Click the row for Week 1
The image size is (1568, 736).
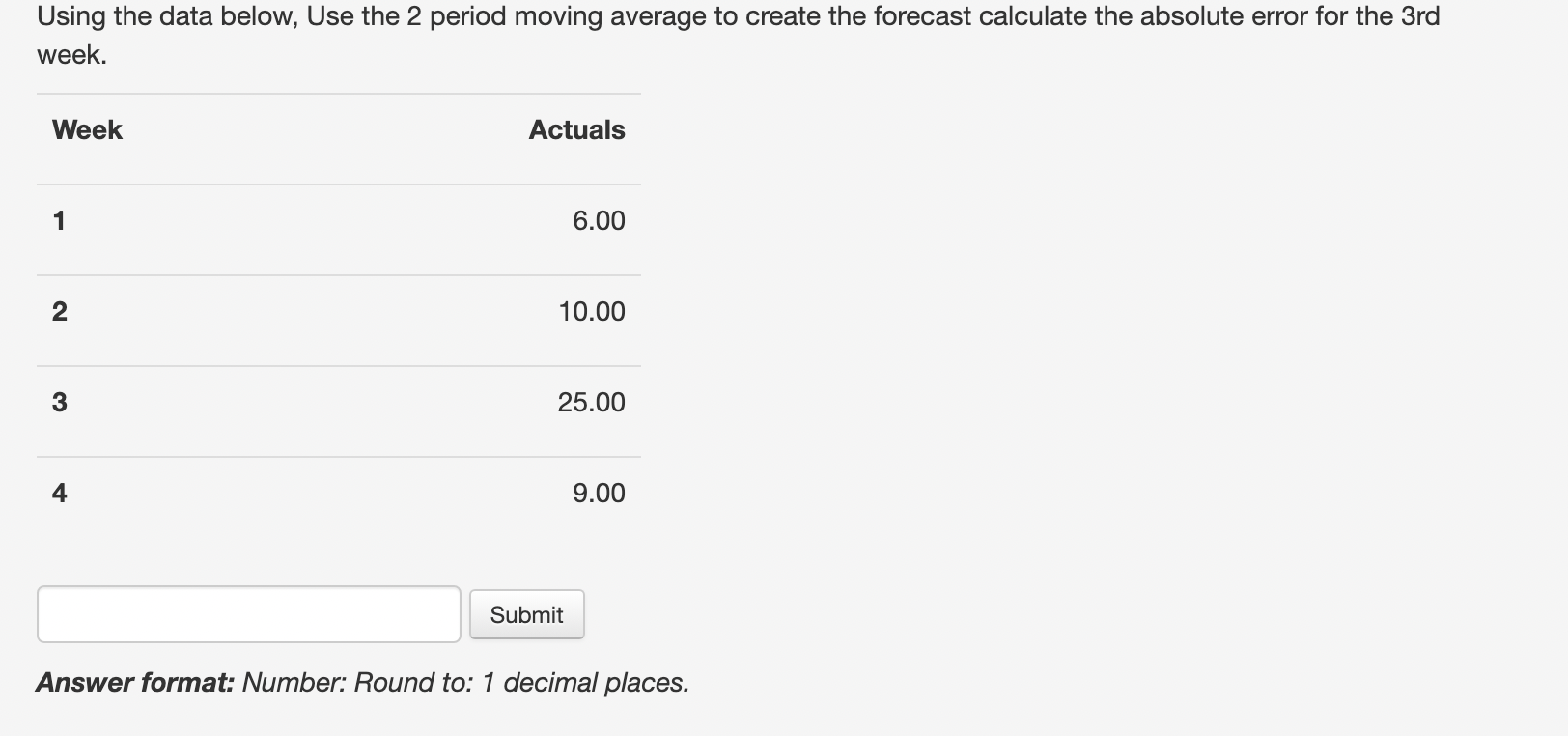338,220
